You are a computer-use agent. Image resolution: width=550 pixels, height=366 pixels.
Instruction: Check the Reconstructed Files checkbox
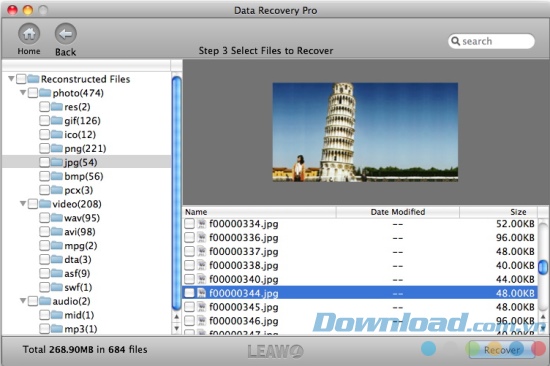(21, 79)
